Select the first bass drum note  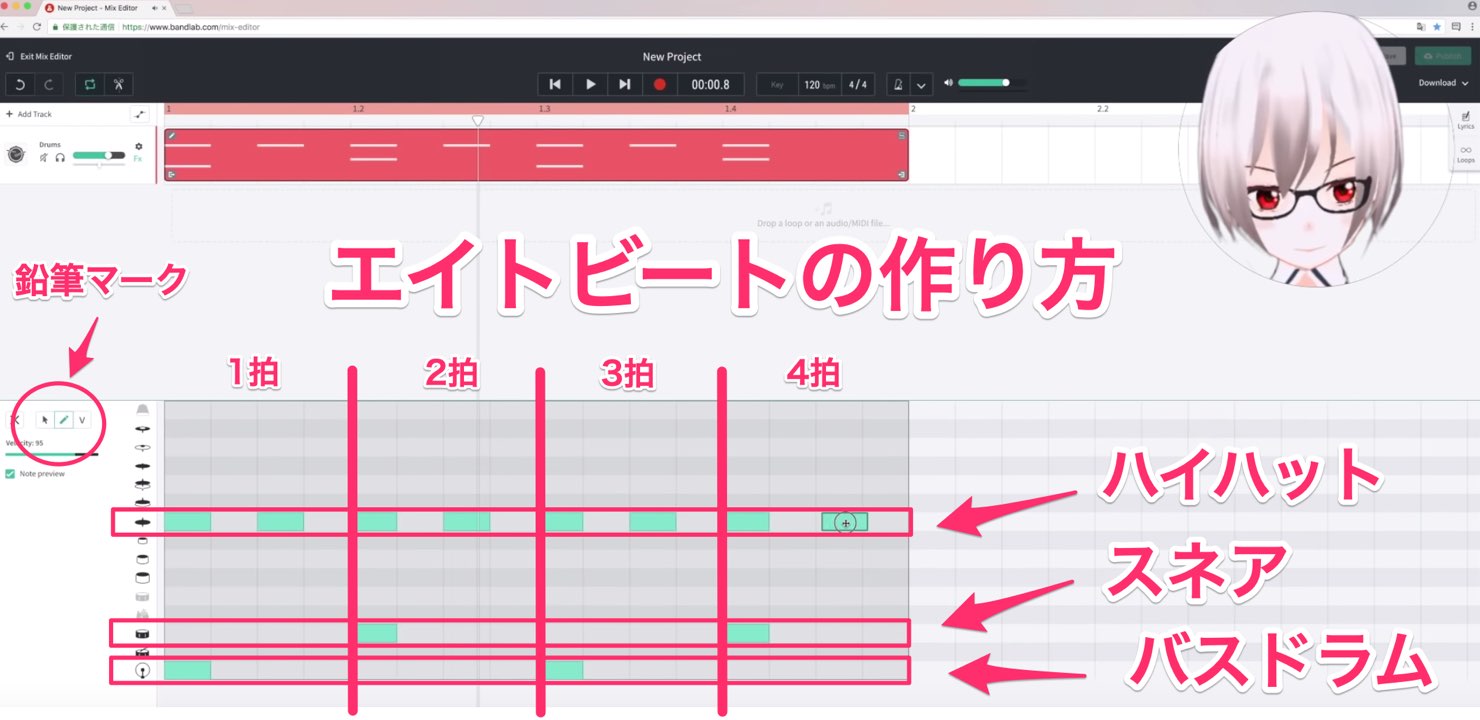(187, 670)
